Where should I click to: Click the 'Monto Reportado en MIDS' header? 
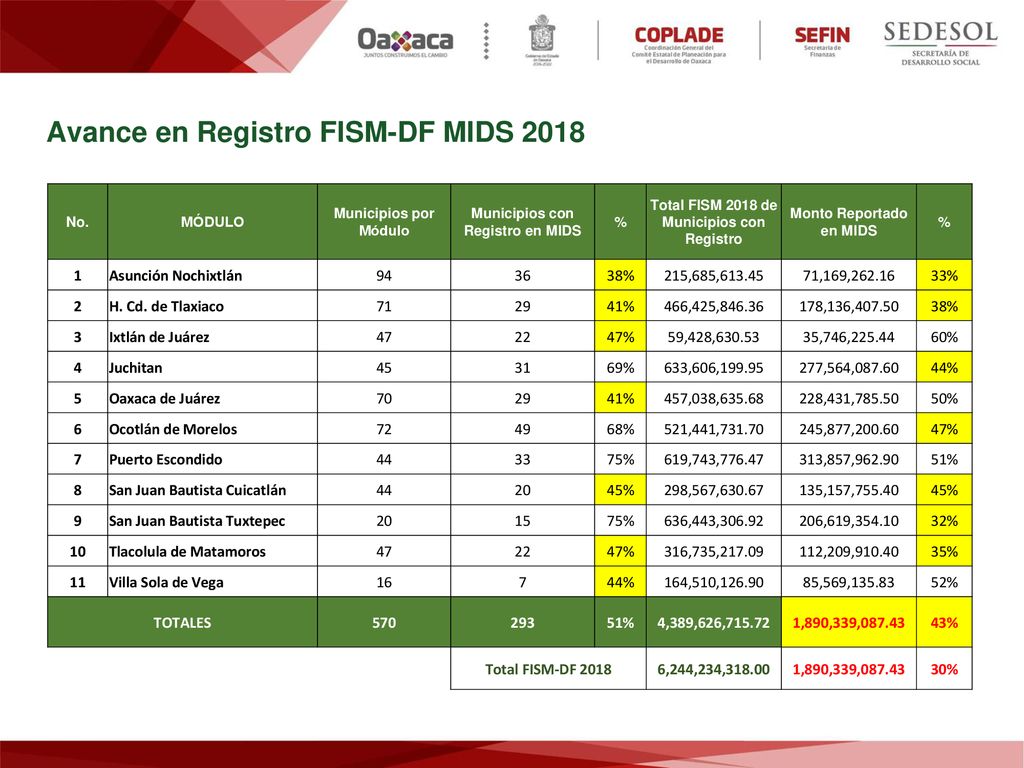click(848, 222)
